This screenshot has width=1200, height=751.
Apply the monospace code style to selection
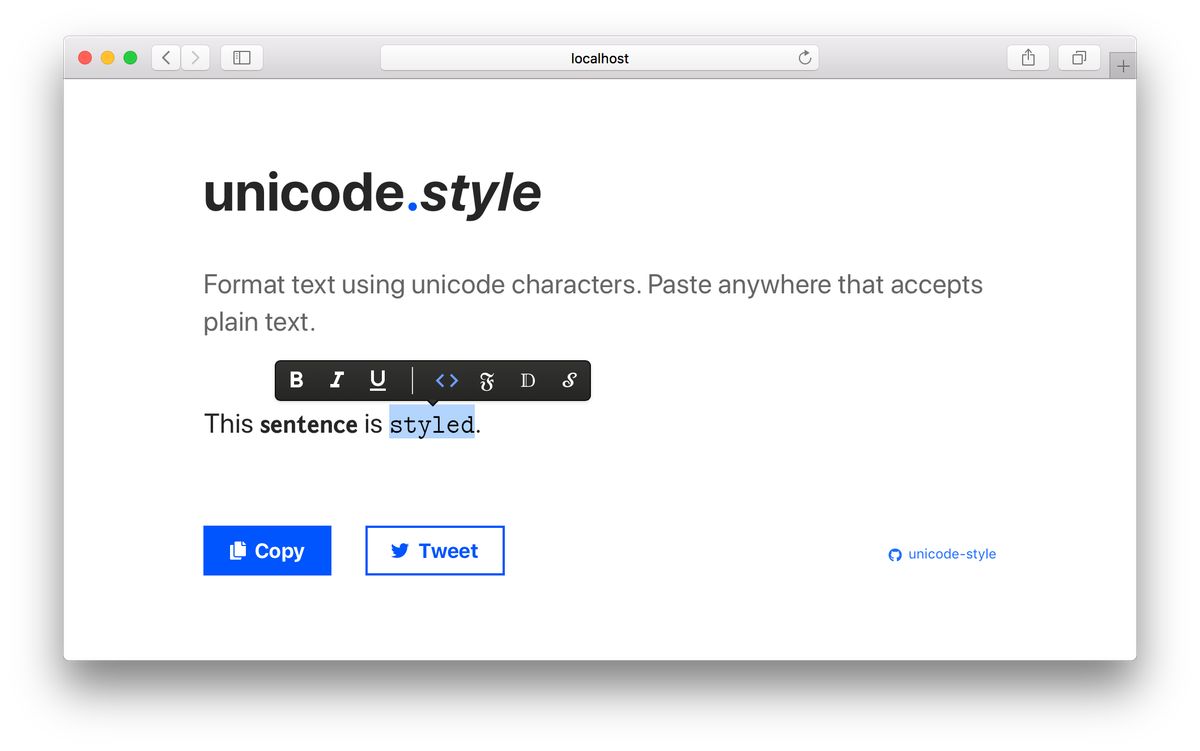pos(446,380)
